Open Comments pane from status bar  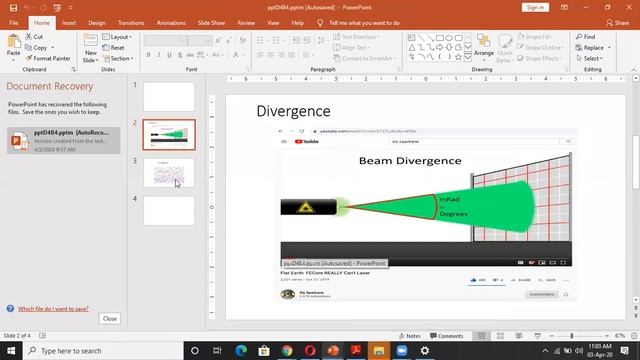coord(447,336)
